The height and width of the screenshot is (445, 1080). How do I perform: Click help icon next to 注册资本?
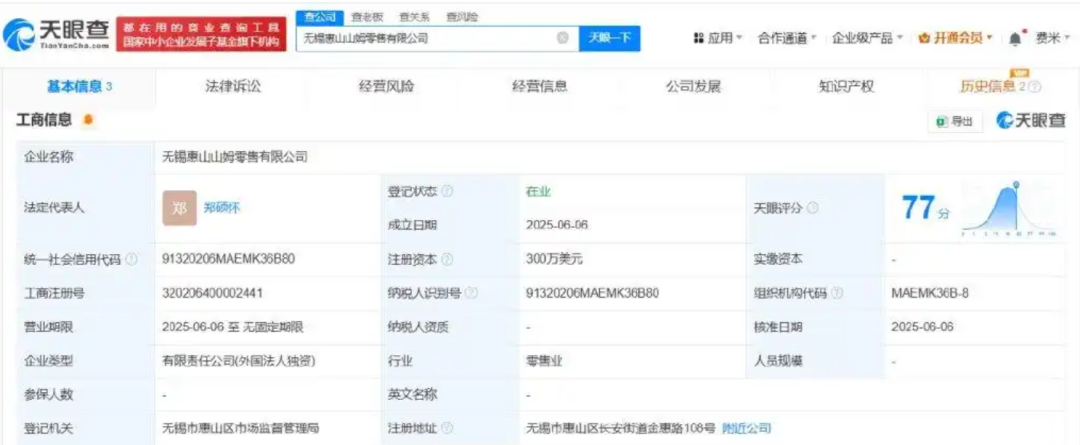point(447,260)
